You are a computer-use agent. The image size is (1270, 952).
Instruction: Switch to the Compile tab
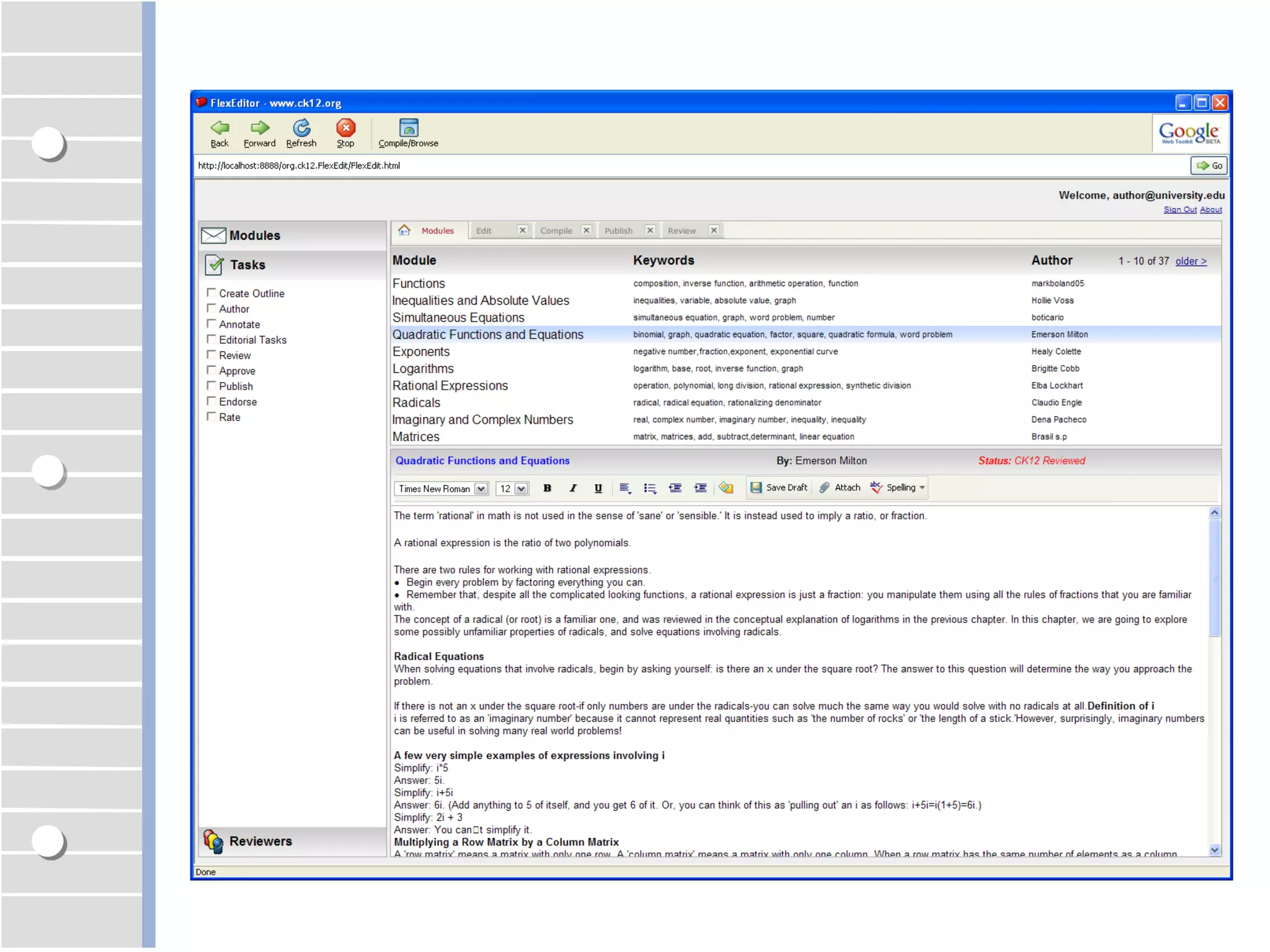(x=556, y=231)
